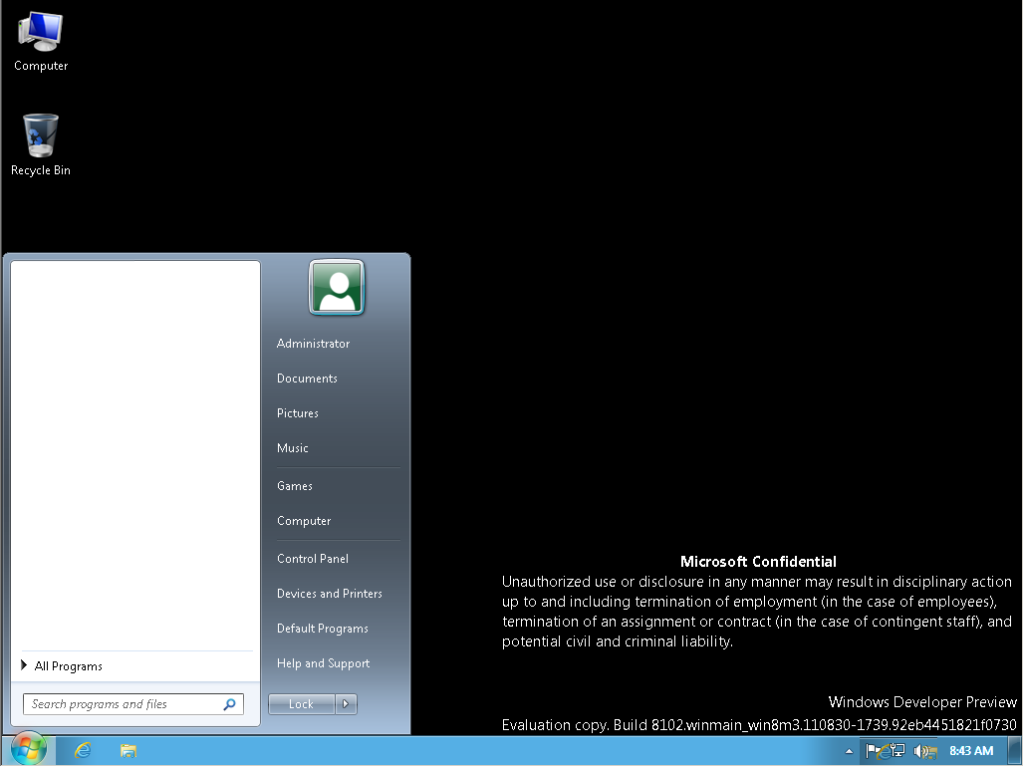Expand the All Programs list
This screenshot has width=1023, height=766.
[x=68, y=666]
